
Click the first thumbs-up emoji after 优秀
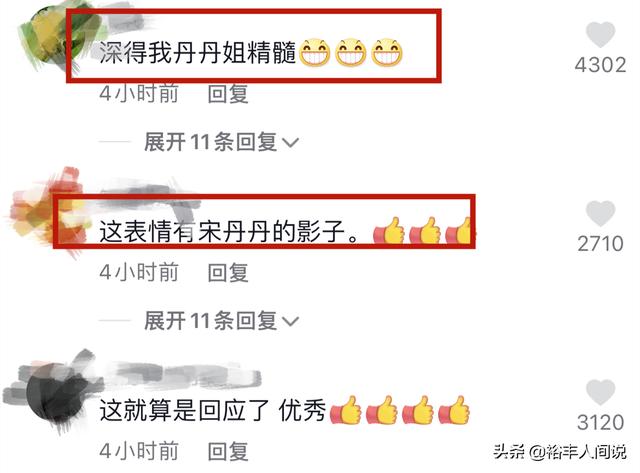pyautogui.click(x=346, y=410)
